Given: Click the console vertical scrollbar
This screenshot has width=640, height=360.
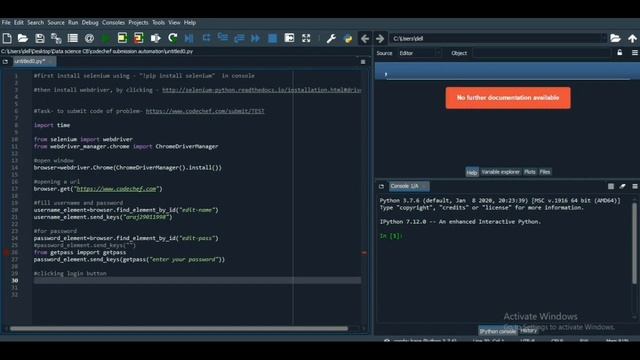Looking at the screenshot, I should click(634, 243).
